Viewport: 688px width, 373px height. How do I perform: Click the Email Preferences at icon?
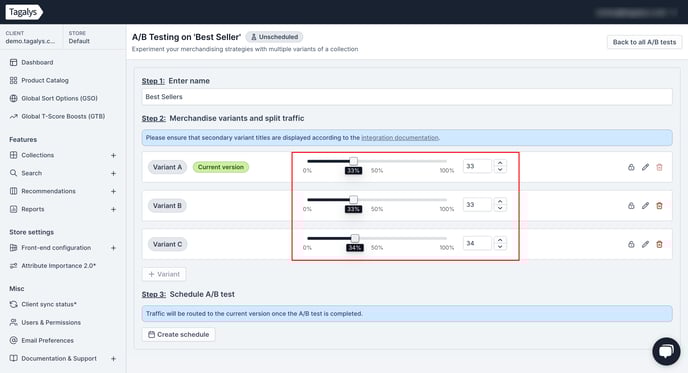(14, 340)
